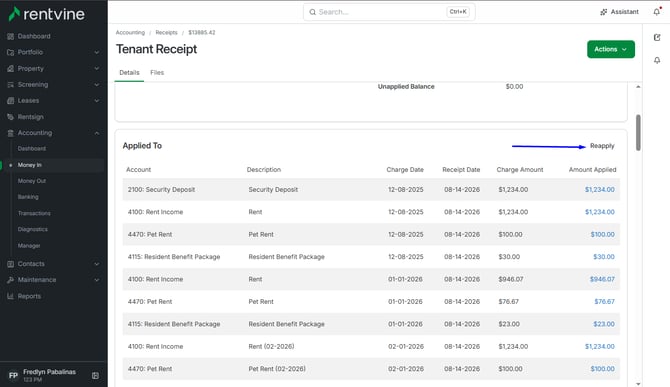Click the Rentvine logo
The image size is (670, 387).
tap(47, 14)
